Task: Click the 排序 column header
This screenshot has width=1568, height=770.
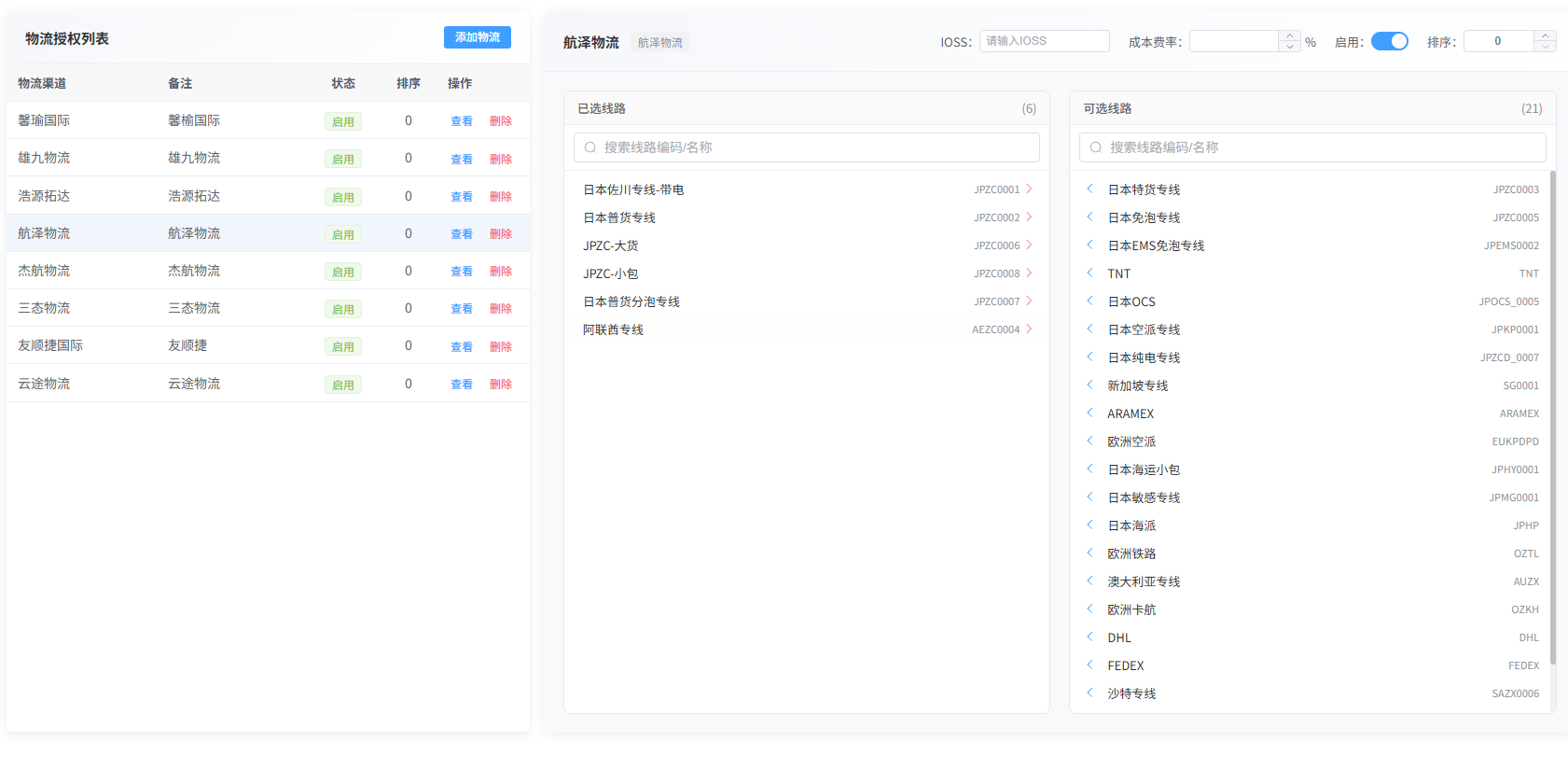Action: pyautogui.click(x=408, y=83)
